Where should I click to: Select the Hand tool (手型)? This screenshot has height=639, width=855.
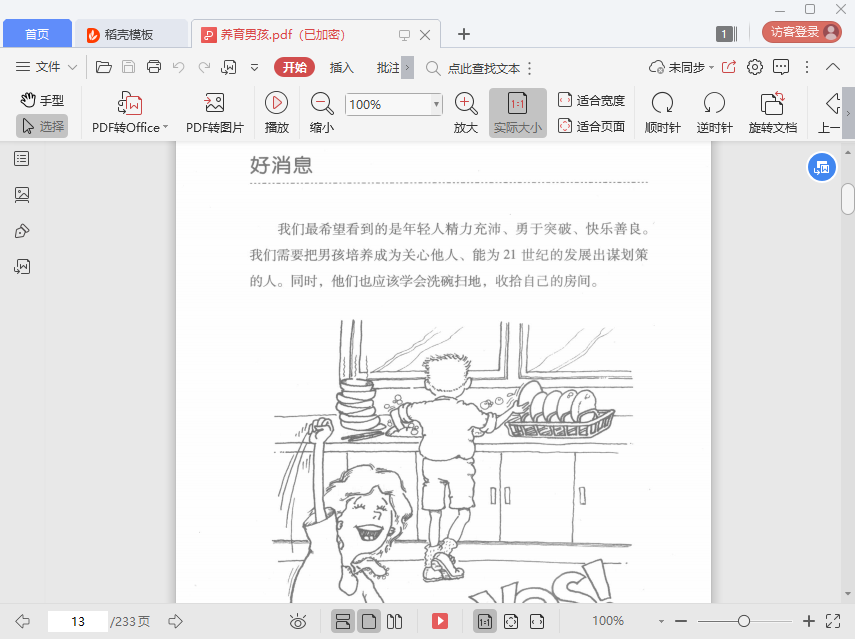(42, 100)
